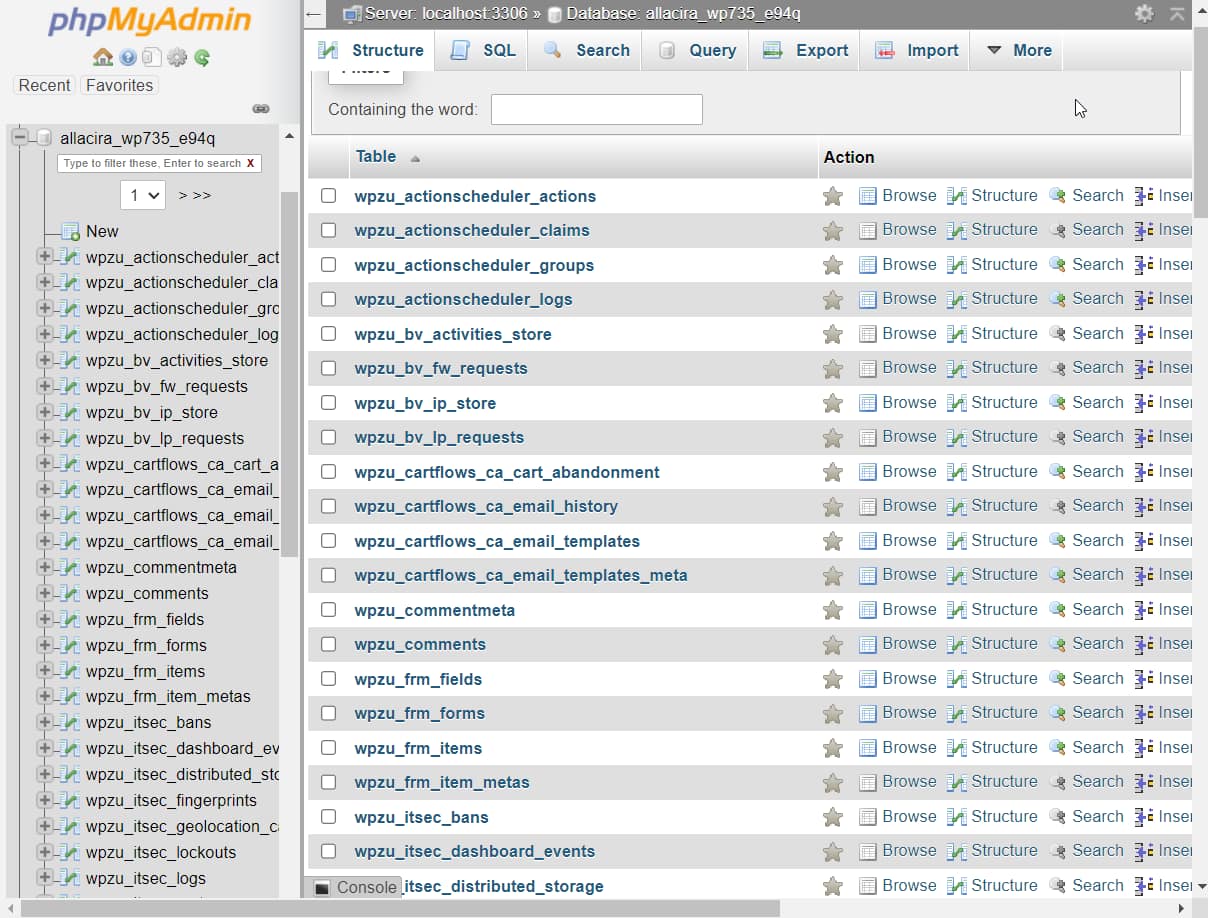Open the More menu
The height and width of the screenshot is (918, 1208).
pos(1017,50)
